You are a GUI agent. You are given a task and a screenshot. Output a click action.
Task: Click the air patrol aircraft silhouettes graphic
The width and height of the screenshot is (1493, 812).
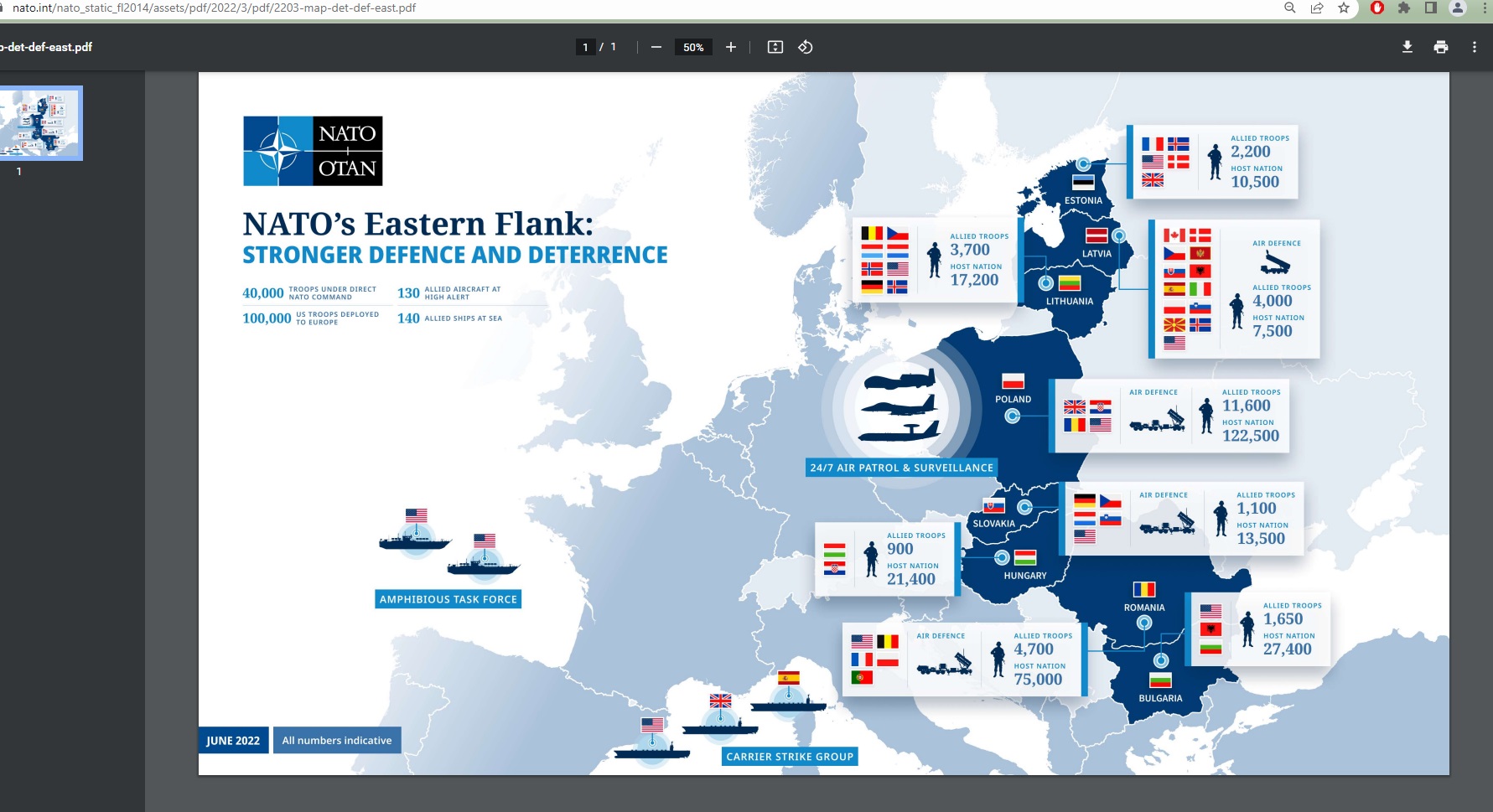pyautogui.click(x=901, y=405)
